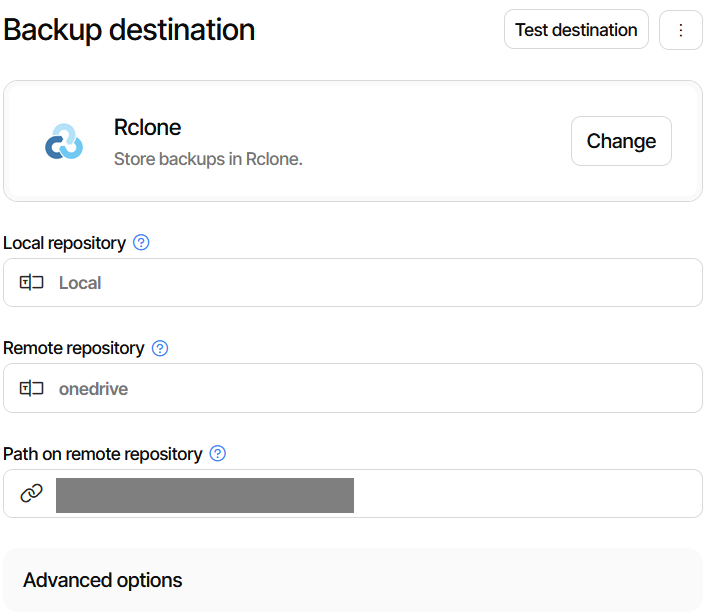Image resolution: width=710 pixels, height=616 pixels.
Task: Click the Rclone logo icon
Action: pyautogui.click(x=64, y=141)
